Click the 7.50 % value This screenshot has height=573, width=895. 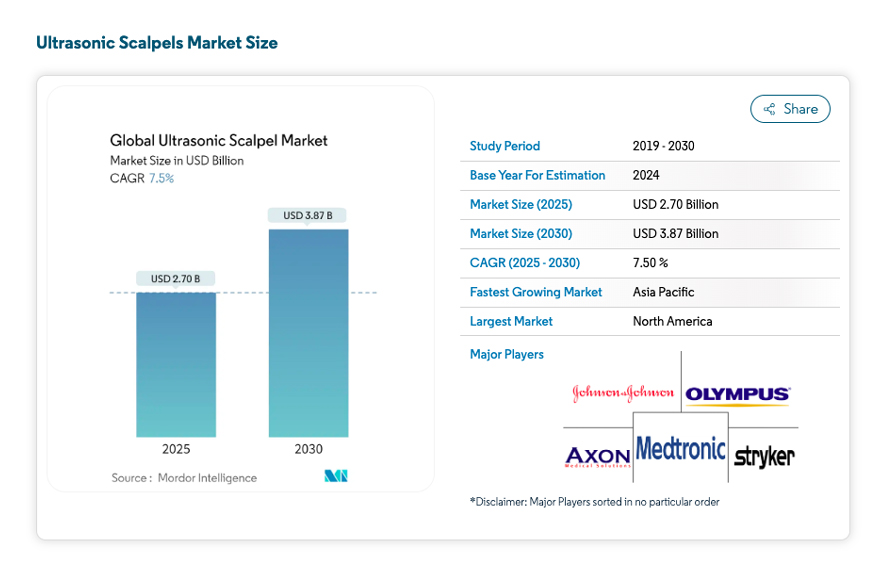650,263
